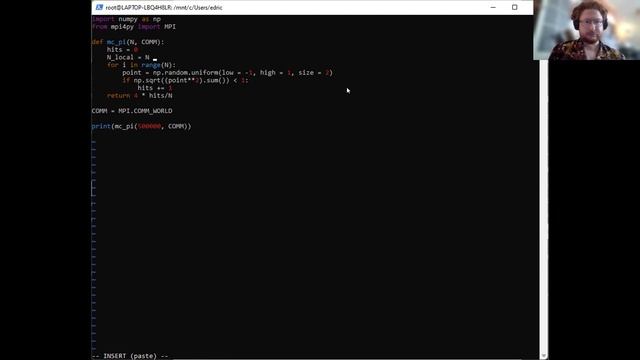The height and width of the screenshot is (360, 640).
Task: Click the 'if np.sqrt((point**2).sum())' line
Action: [185, 80]
